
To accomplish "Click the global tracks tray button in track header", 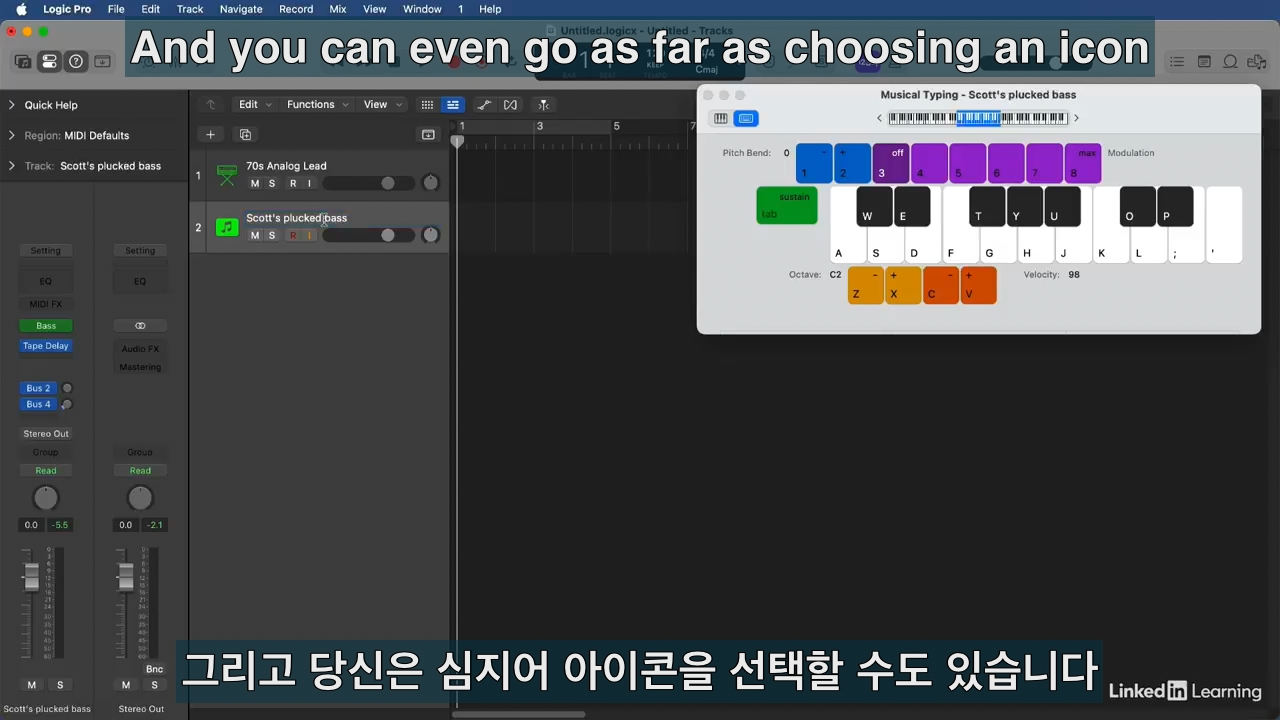I will click(x=428, y=135).
